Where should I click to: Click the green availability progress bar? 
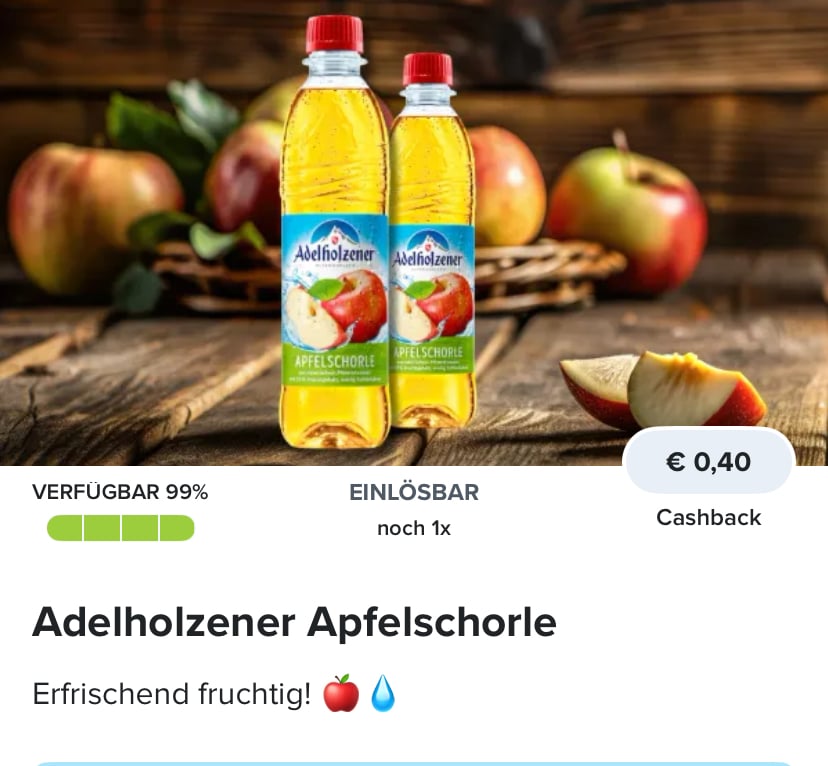[x=120, y=528]
